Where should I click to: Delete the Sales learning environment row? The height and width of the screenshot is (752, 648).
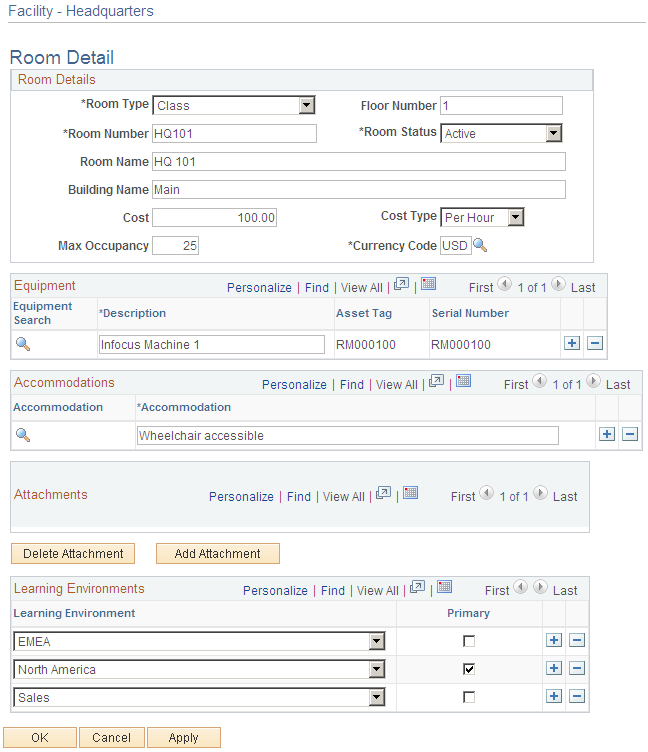[x=577, y=696]
